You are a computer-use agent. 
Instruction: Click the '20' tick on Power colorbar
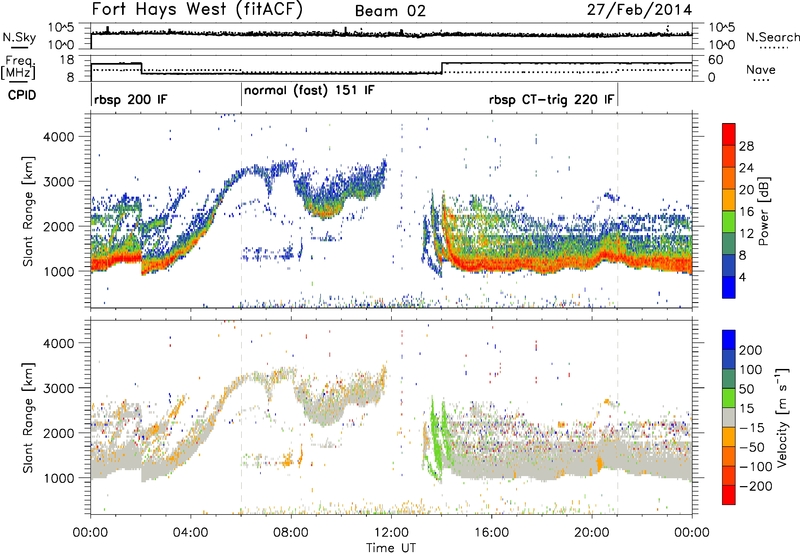[746, 190]
